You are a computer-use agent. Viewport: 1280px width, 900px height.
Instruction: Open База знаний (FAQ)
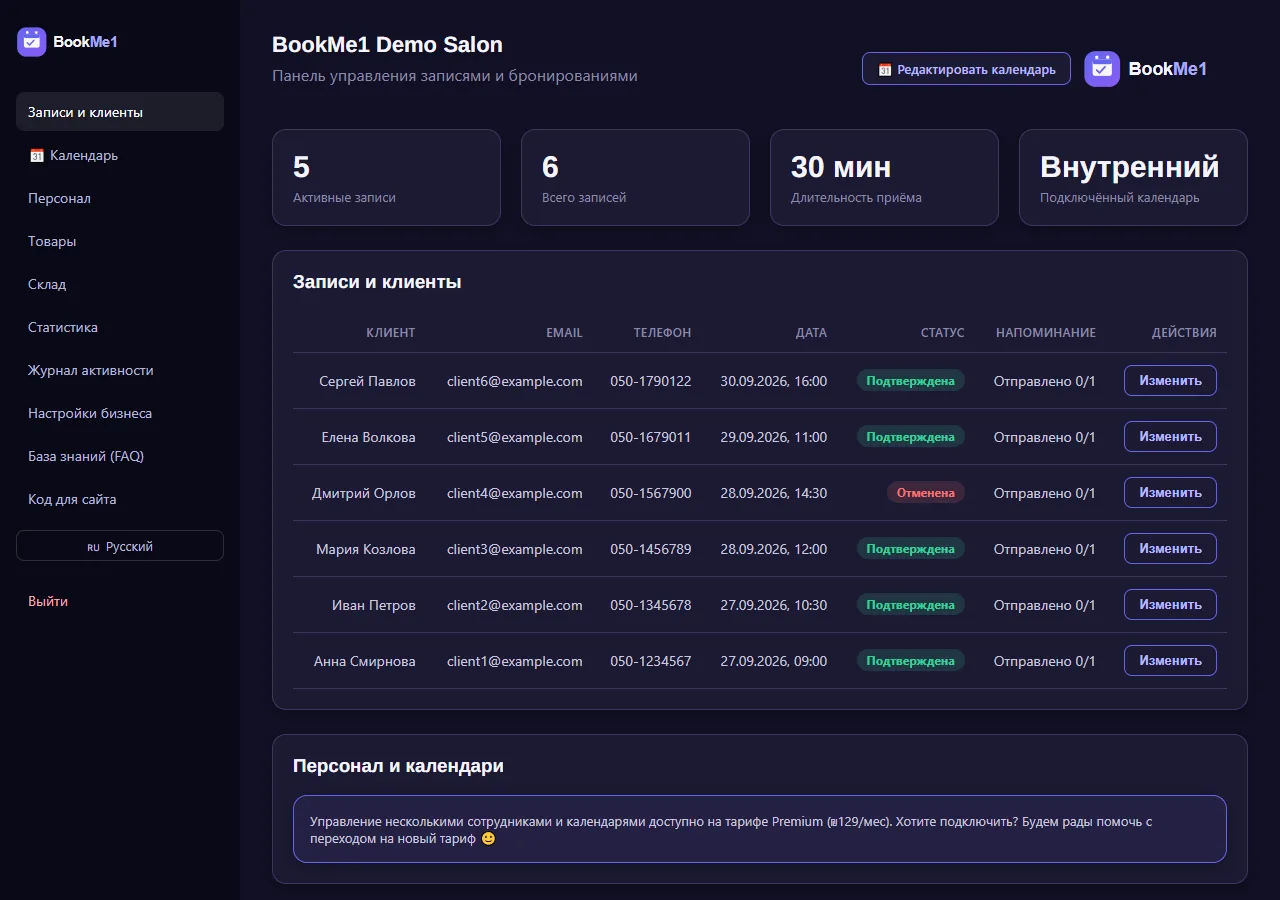click(x=120, y=456)
